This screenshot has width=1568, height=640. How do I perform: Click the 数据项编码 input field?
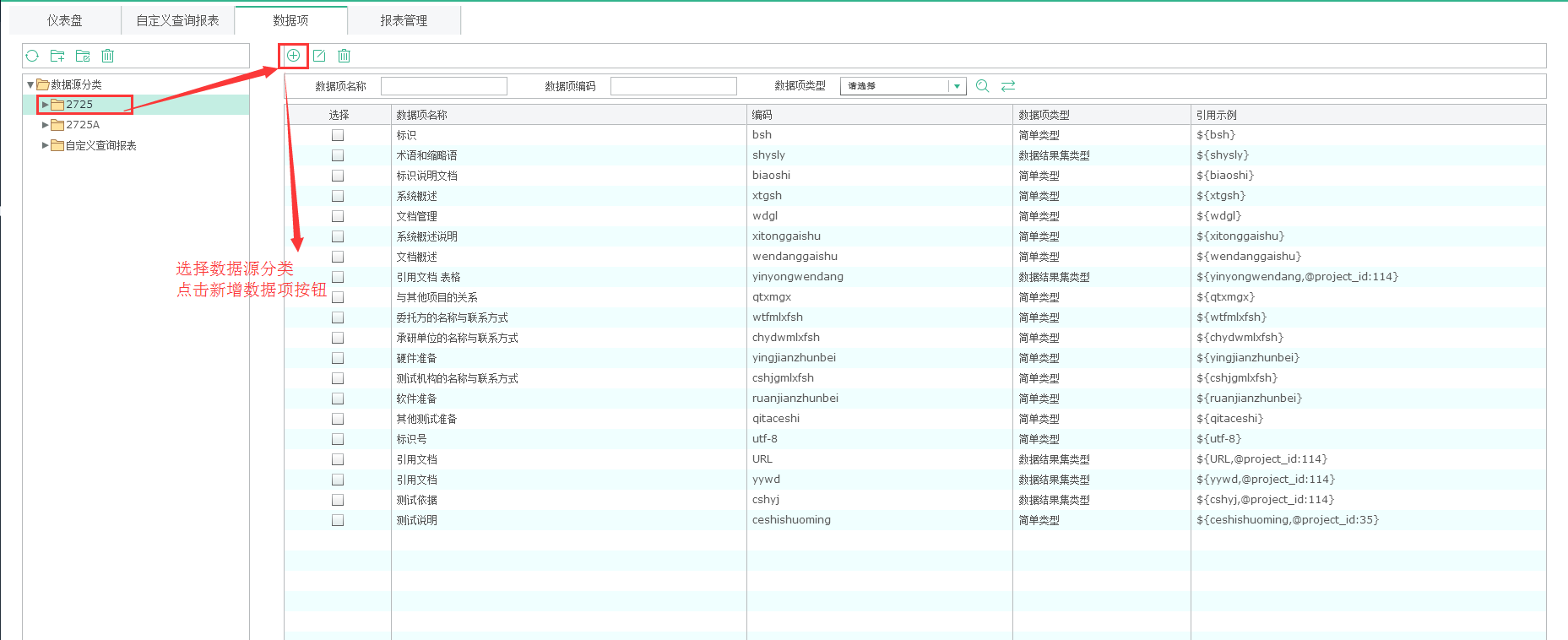[x=673, y=86]
